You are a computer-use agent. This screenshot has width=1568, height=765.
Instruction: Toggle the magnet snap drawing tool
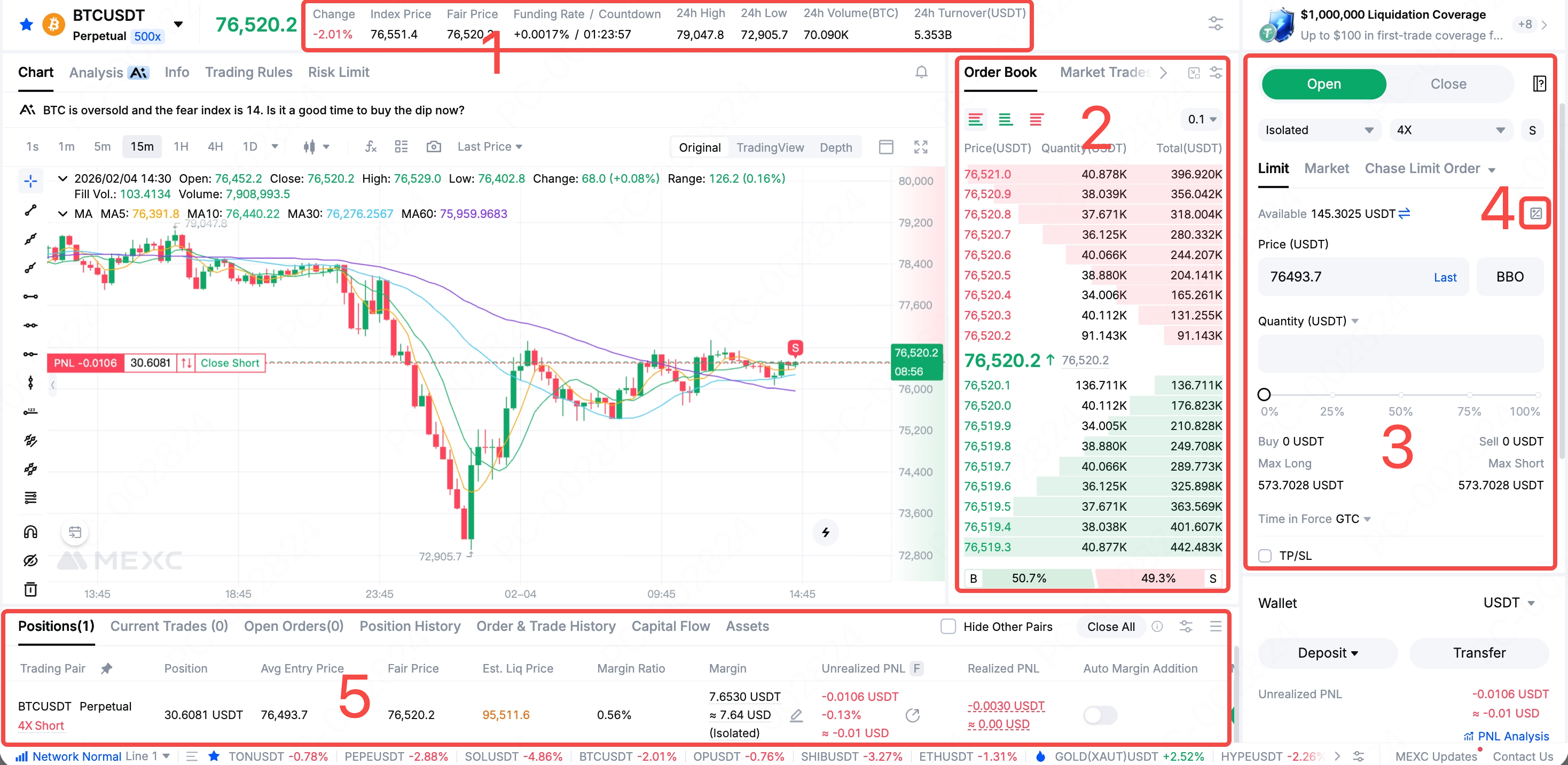click(30, 532)
